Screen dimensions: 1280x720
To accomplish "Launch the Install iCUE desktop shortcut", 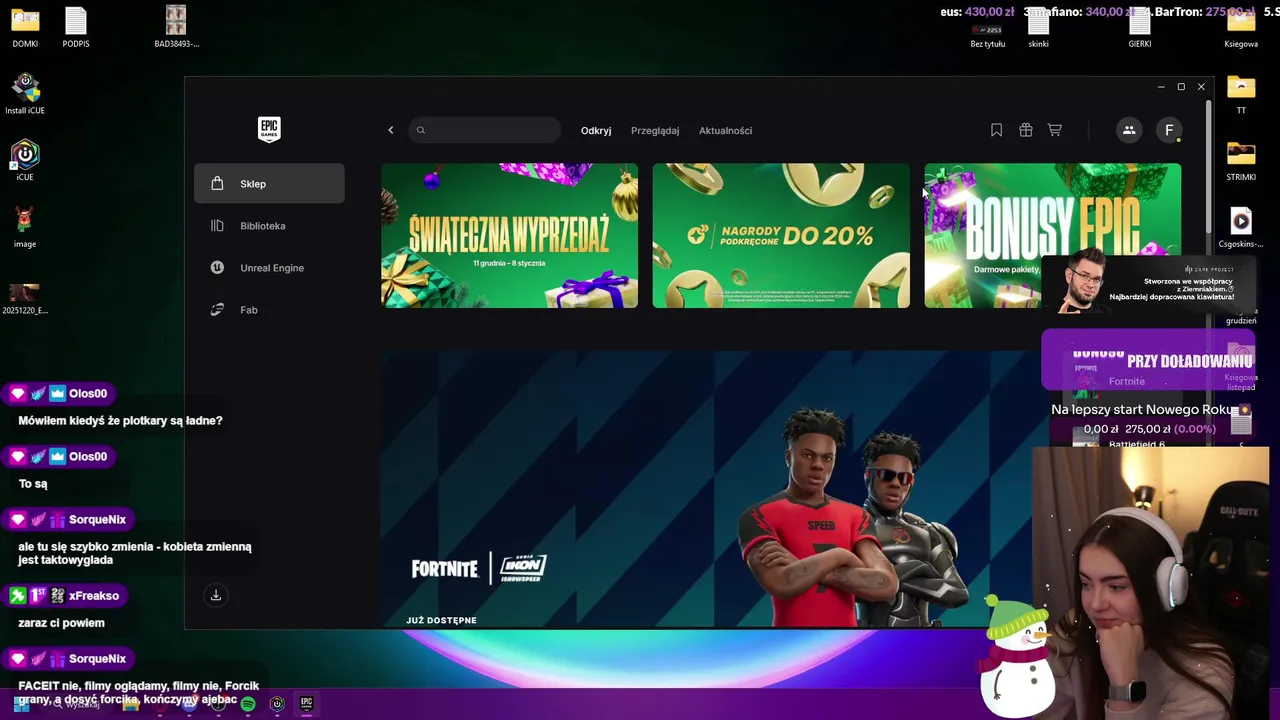I will click(x=25, y=95).
